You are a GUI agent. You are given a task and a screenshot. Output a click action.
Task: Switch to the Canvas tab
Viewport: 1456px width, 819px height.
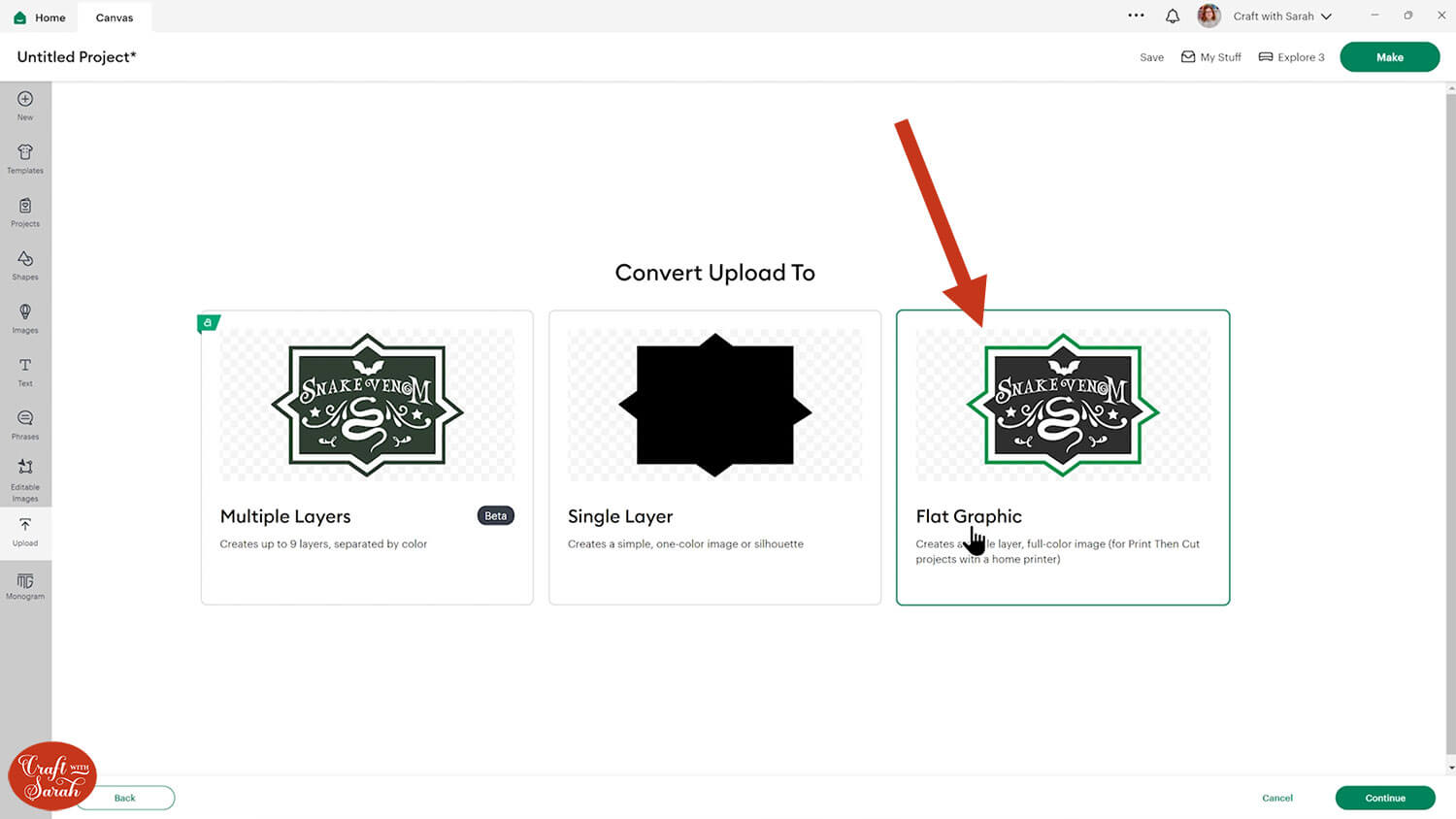115,17
